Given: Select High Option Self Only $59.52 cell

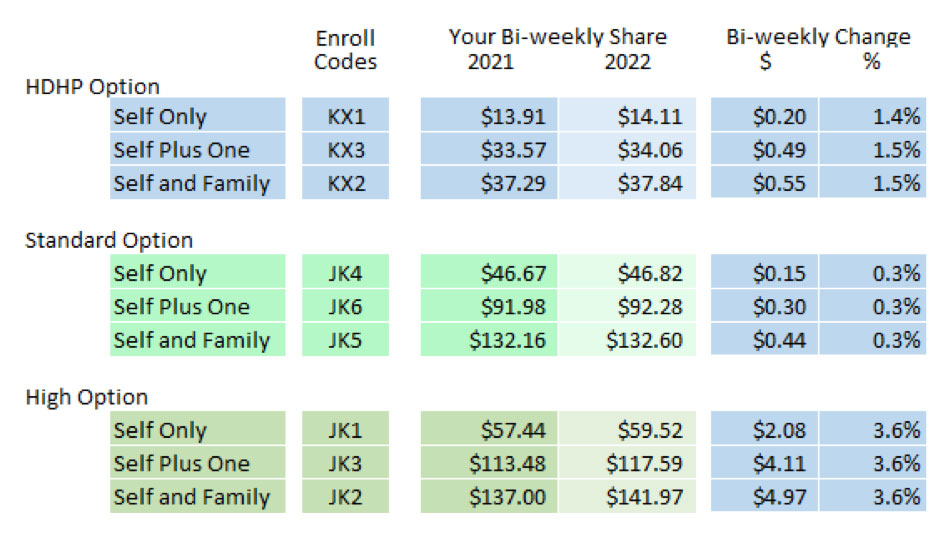Looking at the screenshot, I should click(x=627, y=429).
